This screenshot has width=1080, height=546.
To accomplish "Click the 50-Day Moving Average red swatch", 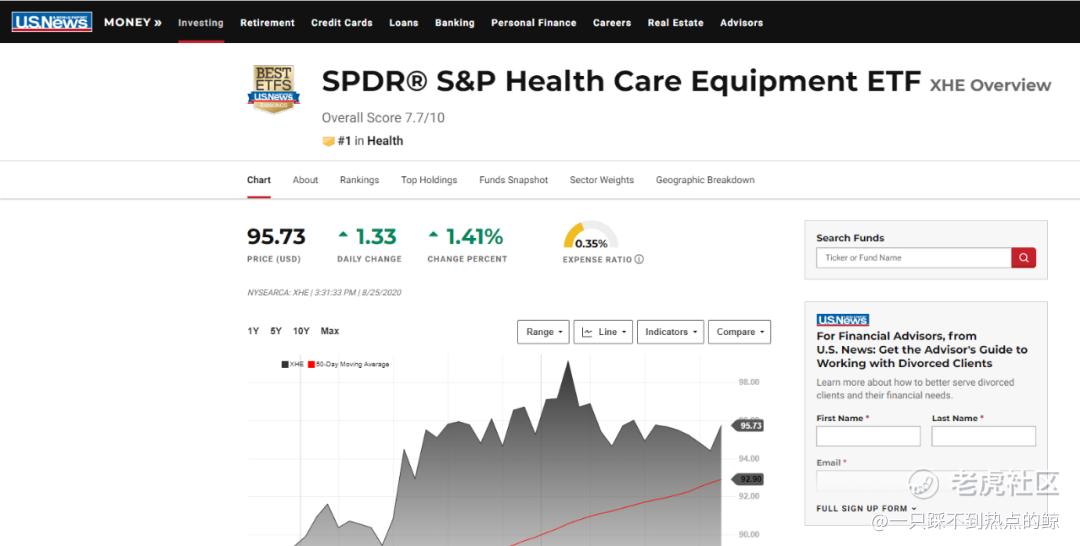I will tap(311, 364).
